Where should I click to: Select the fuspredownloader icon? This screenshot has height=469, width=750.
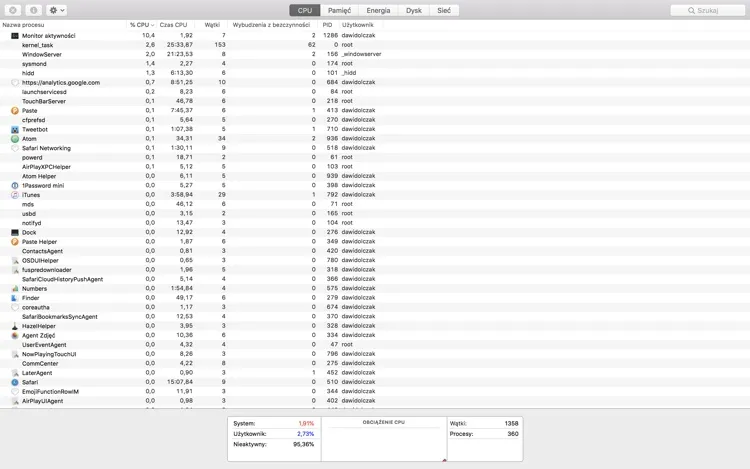[x=15, y=270]
